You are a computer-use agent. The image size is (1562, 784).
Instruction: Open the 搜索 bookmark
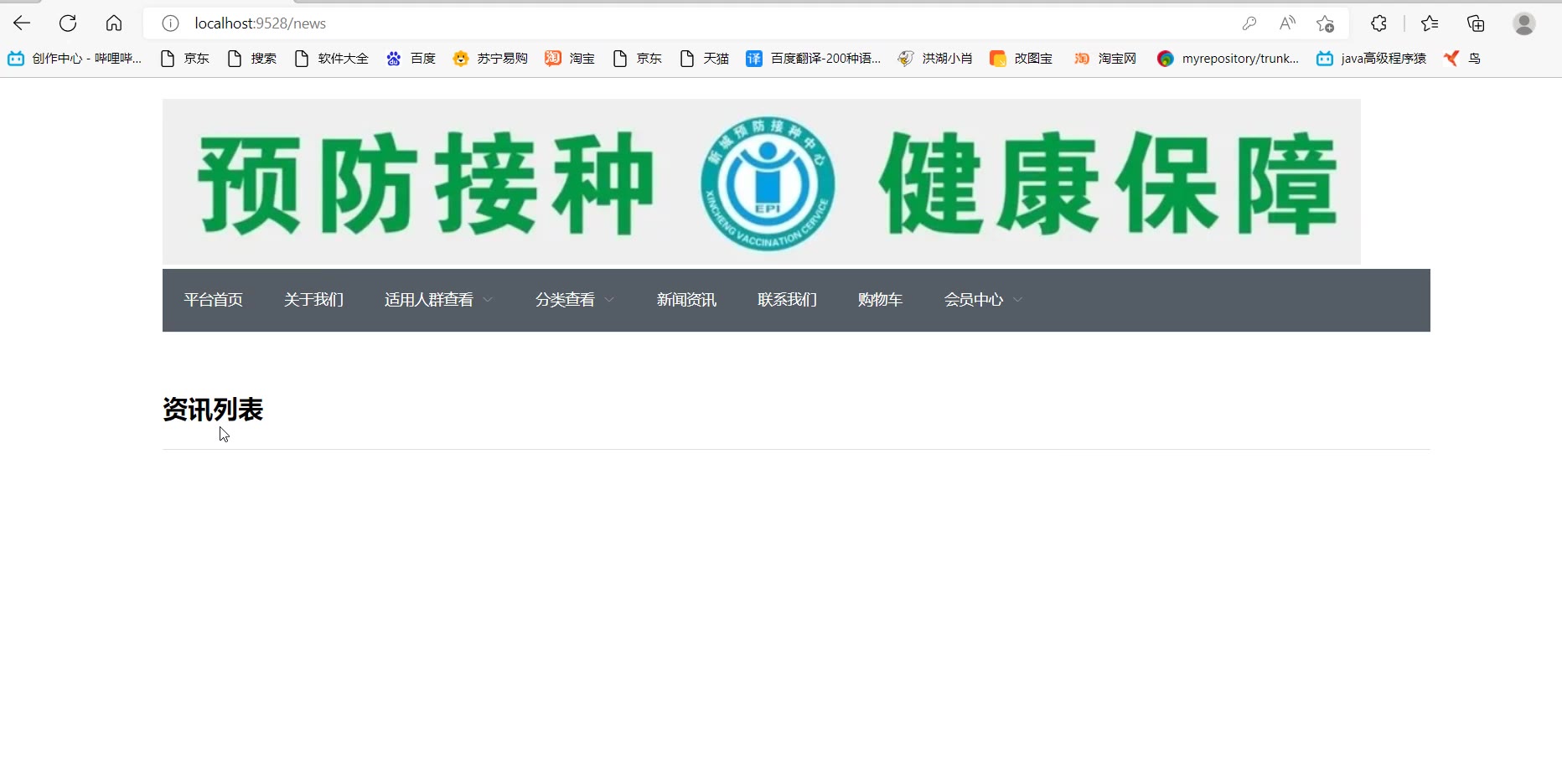251,59
